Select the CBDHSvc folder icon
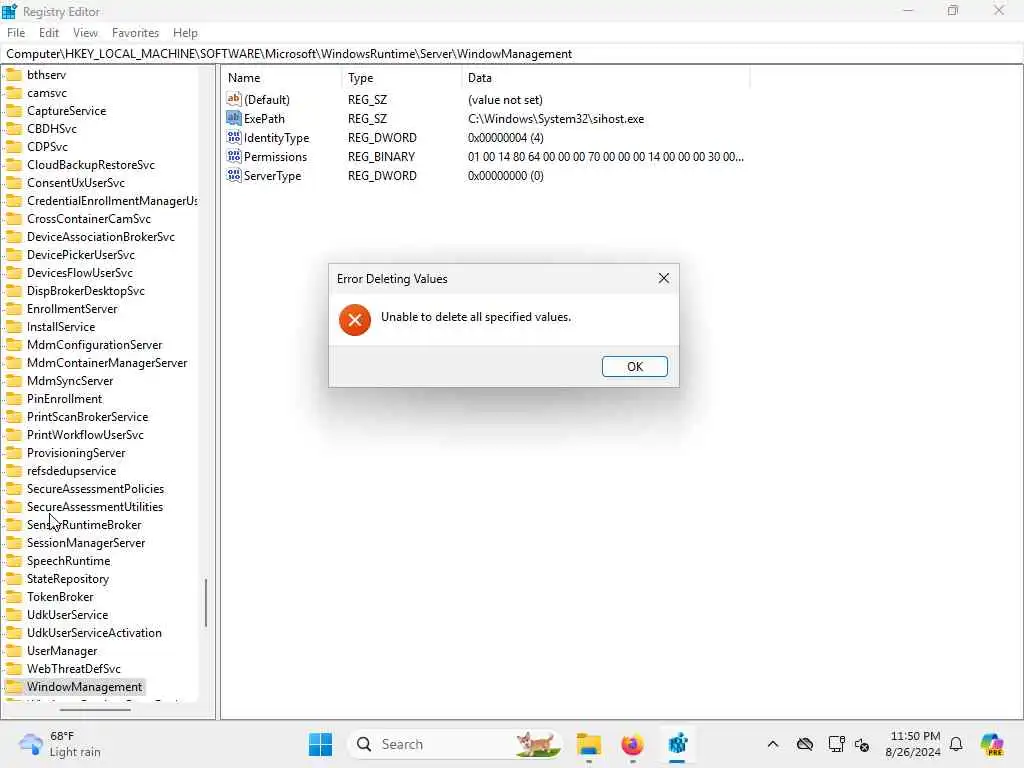The height and width of the screenshot is (768, 1024). click(14, 129)
